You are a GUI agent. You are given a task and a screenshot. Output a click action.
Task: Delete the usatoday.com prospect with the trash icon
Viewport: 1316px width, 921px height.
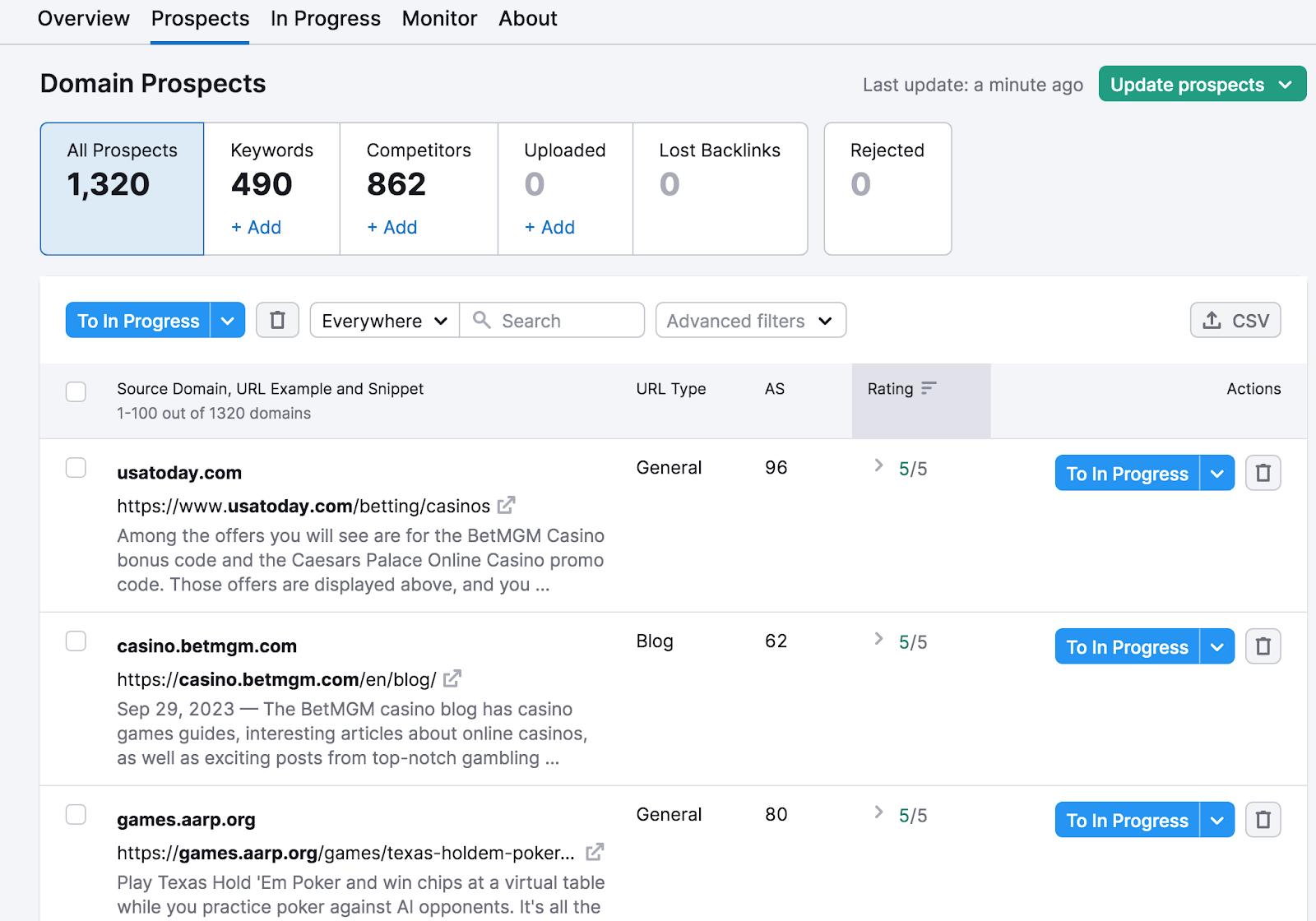pyautogui.click(x=1263, y=473)
